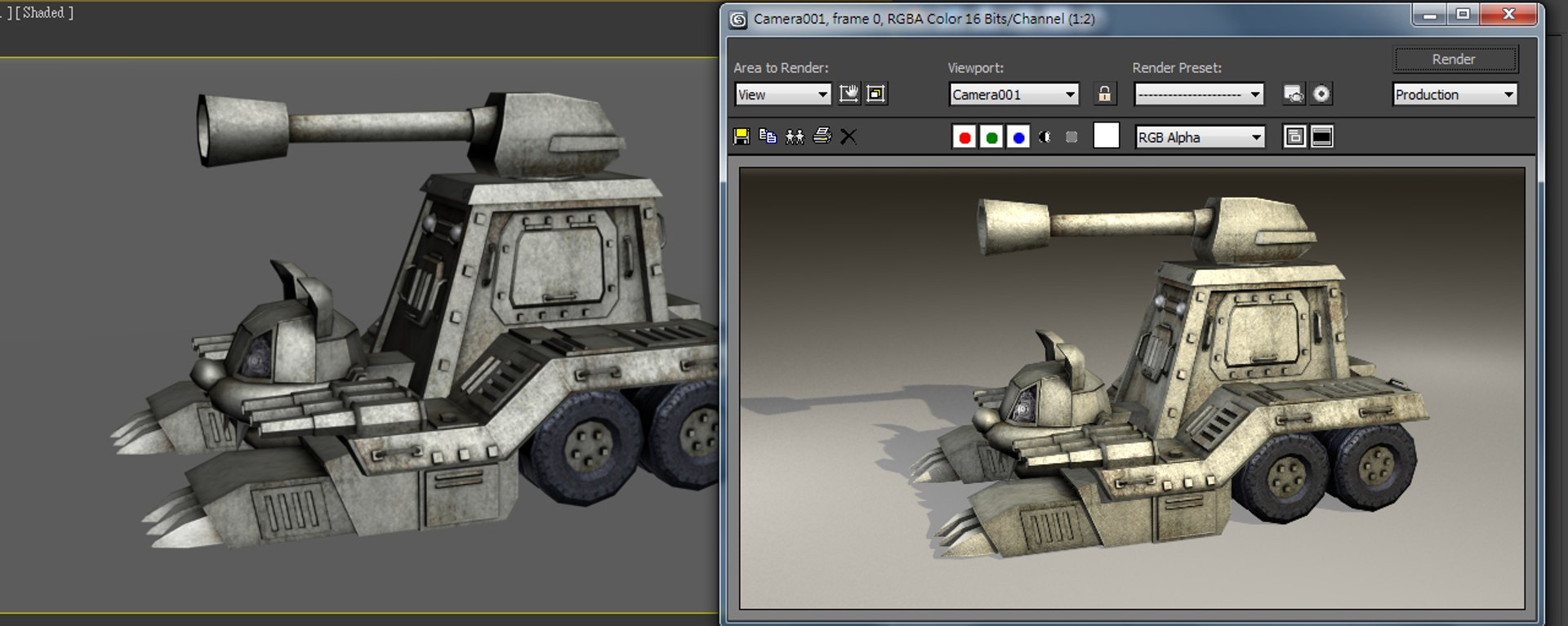Screen dimensions: 1568x626
Task: Open the Environment and Effects dialog icon
Action: coord(1321,94)
